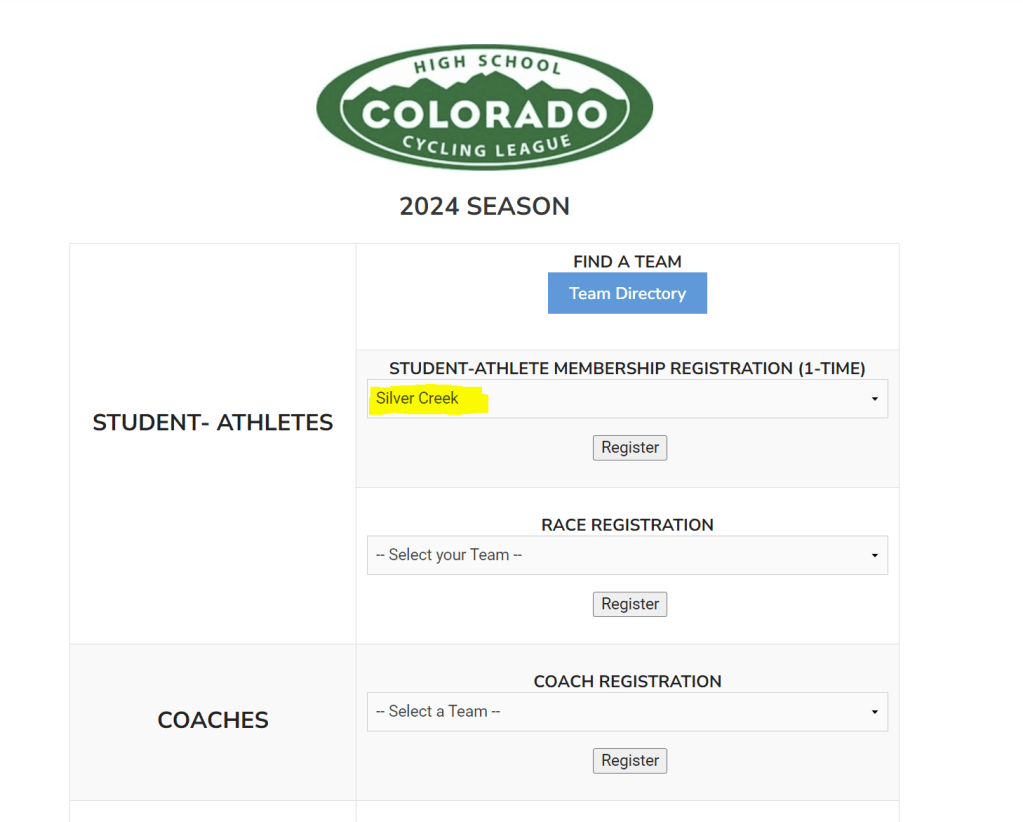Click the 'RACE REGISTRATION' label
1023x822 pixels.
627,525
